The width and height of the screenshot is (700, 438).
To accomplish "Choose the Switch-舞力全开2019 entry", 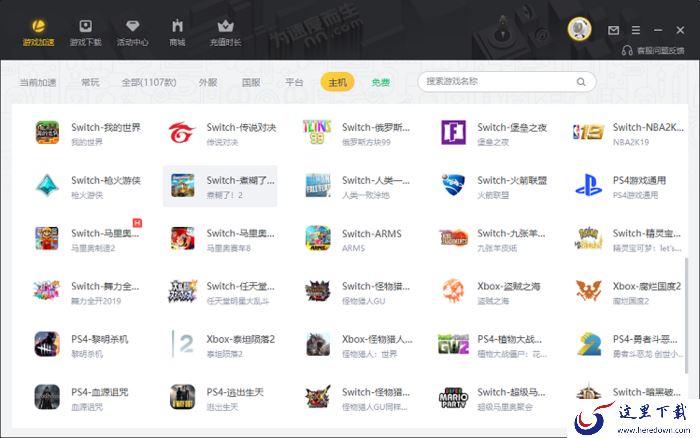I will (88, 291).
